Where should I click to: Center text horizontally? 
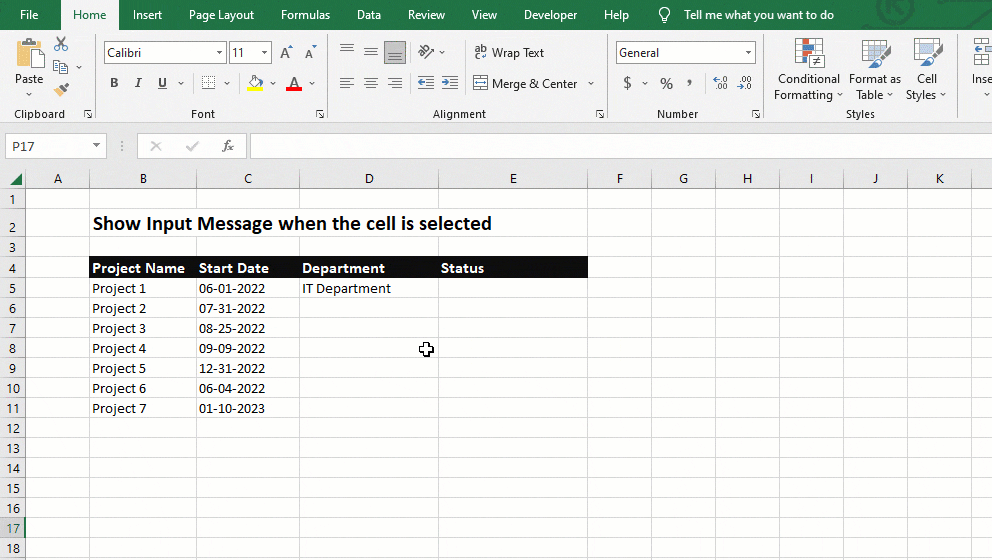point(371,83)
